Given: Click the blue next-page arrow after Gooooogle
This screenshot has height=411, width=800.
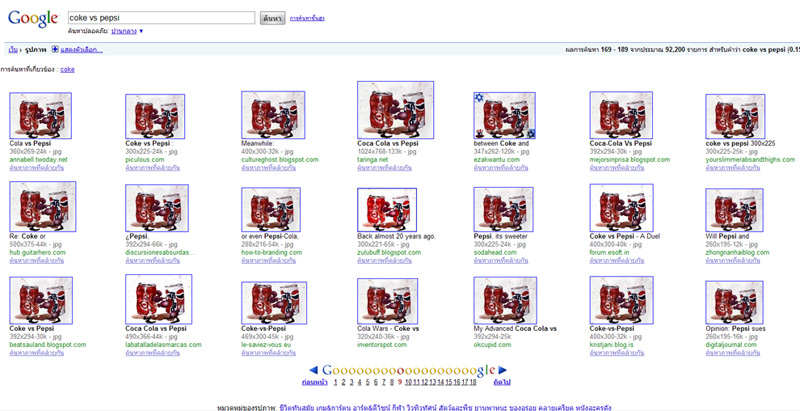Looking at the screenshot, I should coord(503,370).
